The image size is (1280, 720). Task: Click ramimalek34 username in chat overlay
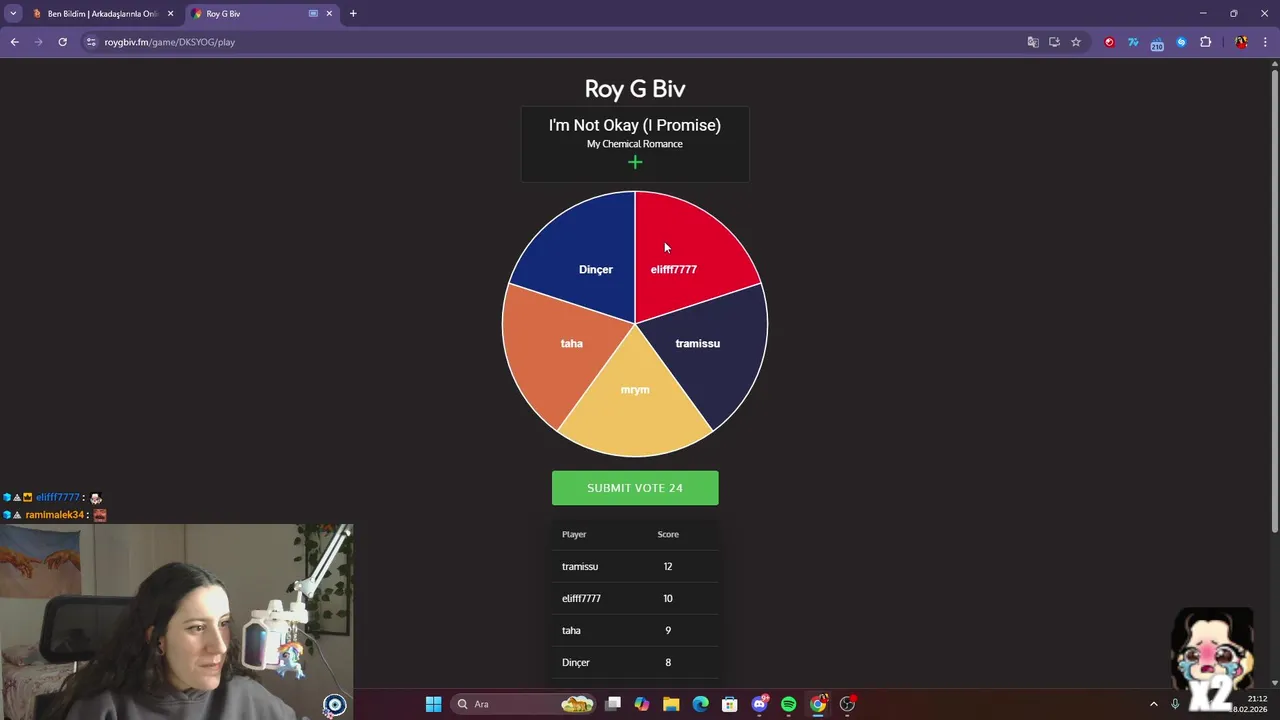[55, 515]
